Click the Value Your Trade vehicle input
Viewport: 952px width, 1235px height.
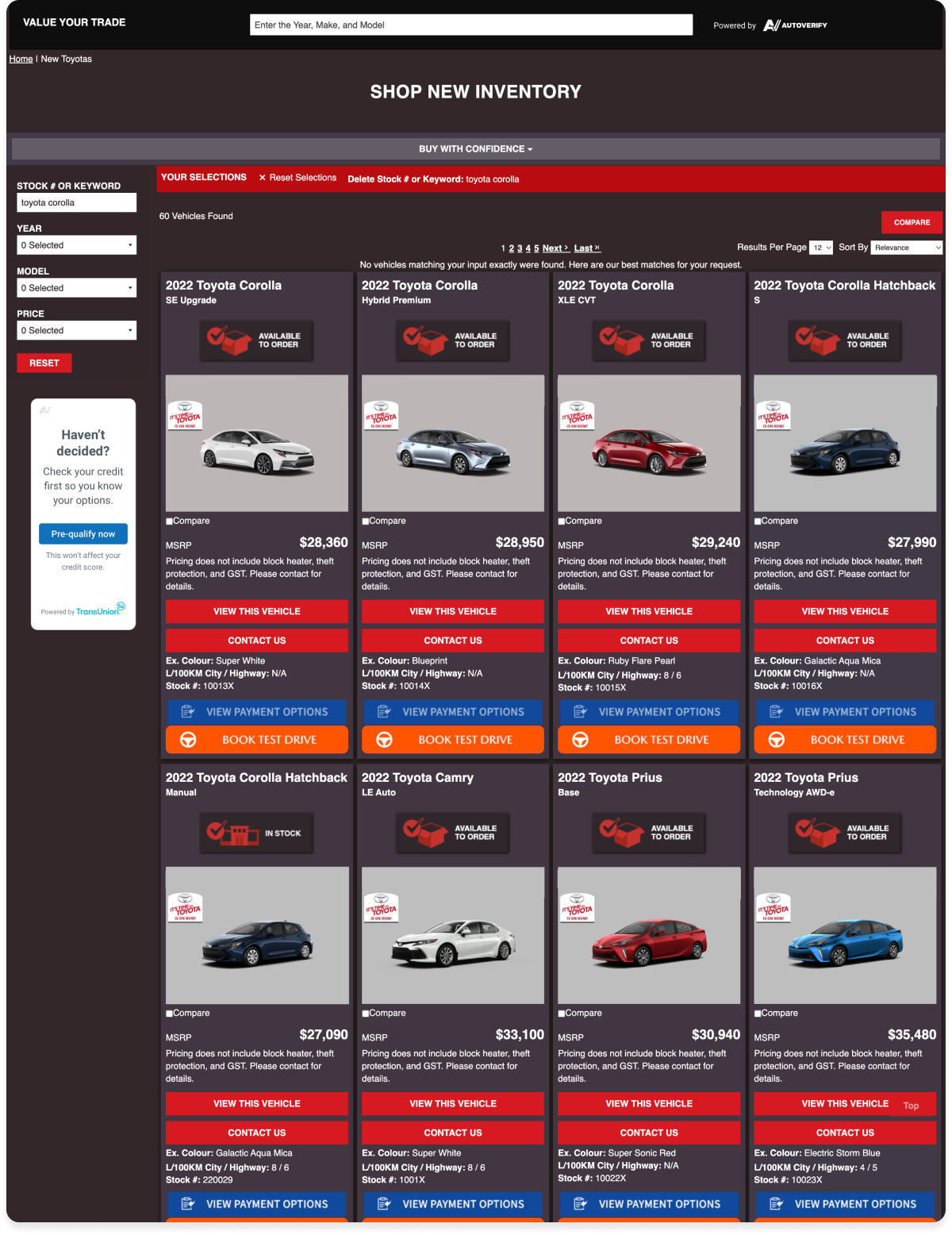point(471,25)
